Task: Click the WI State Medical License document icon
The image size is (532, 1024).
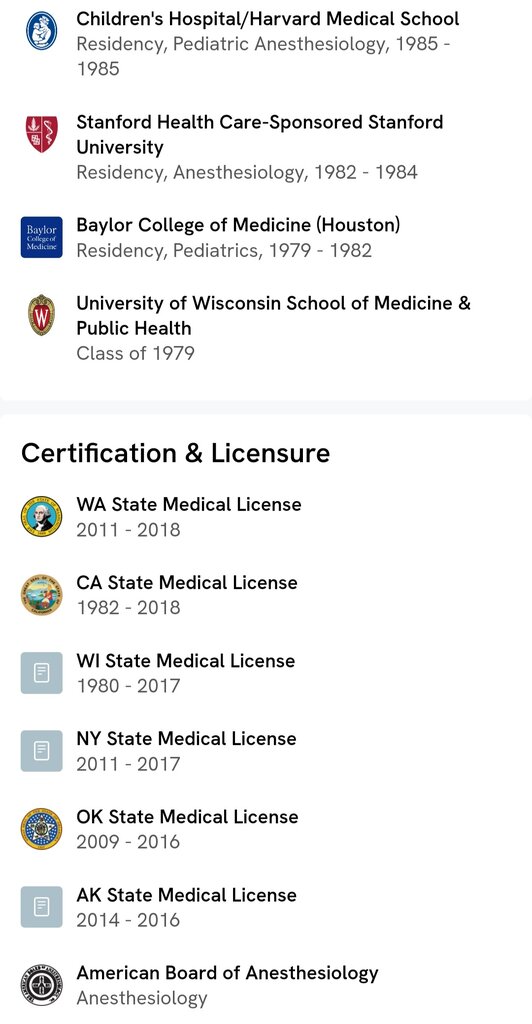Action: [x=41, y=673]
